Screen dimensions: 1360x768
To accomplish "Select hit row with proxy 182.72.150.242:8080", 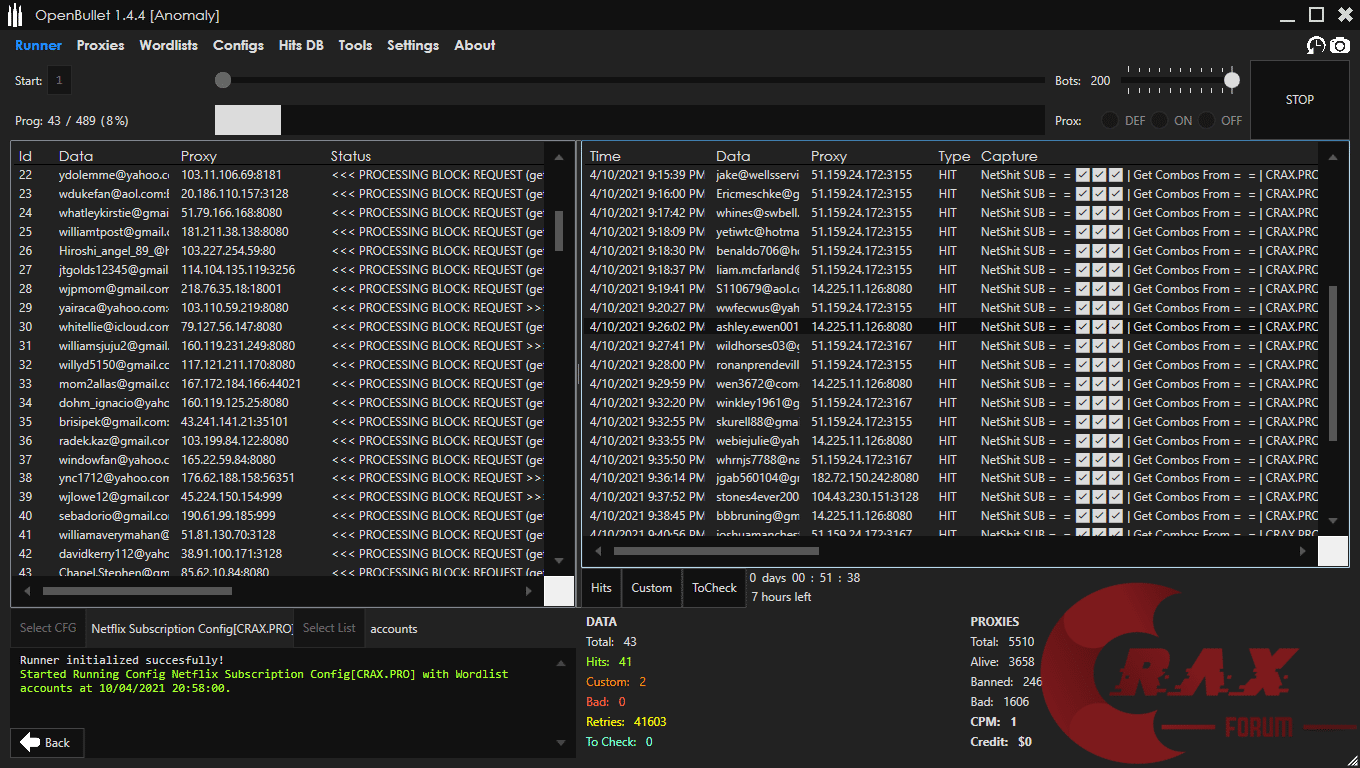I will tap(952, 478).
